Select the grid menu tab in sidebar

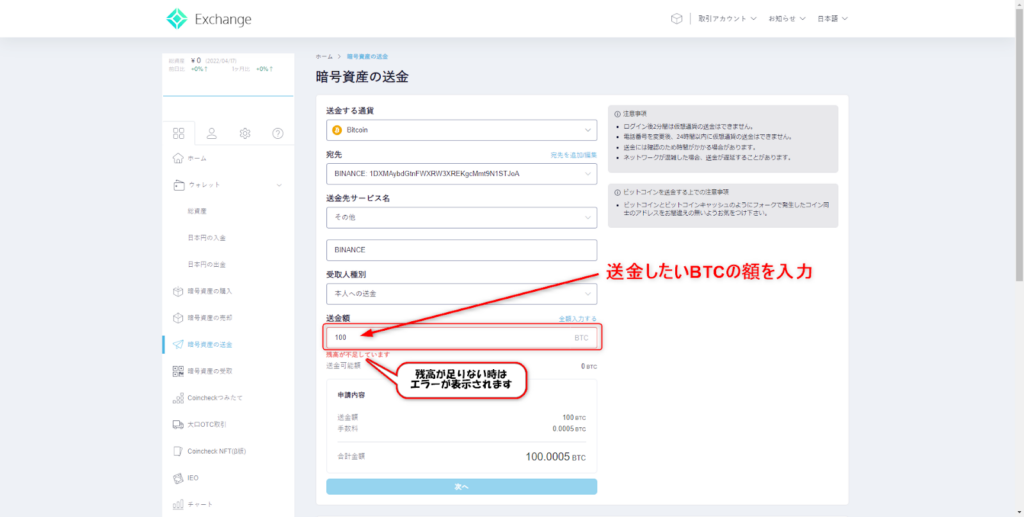click(179, 133)
